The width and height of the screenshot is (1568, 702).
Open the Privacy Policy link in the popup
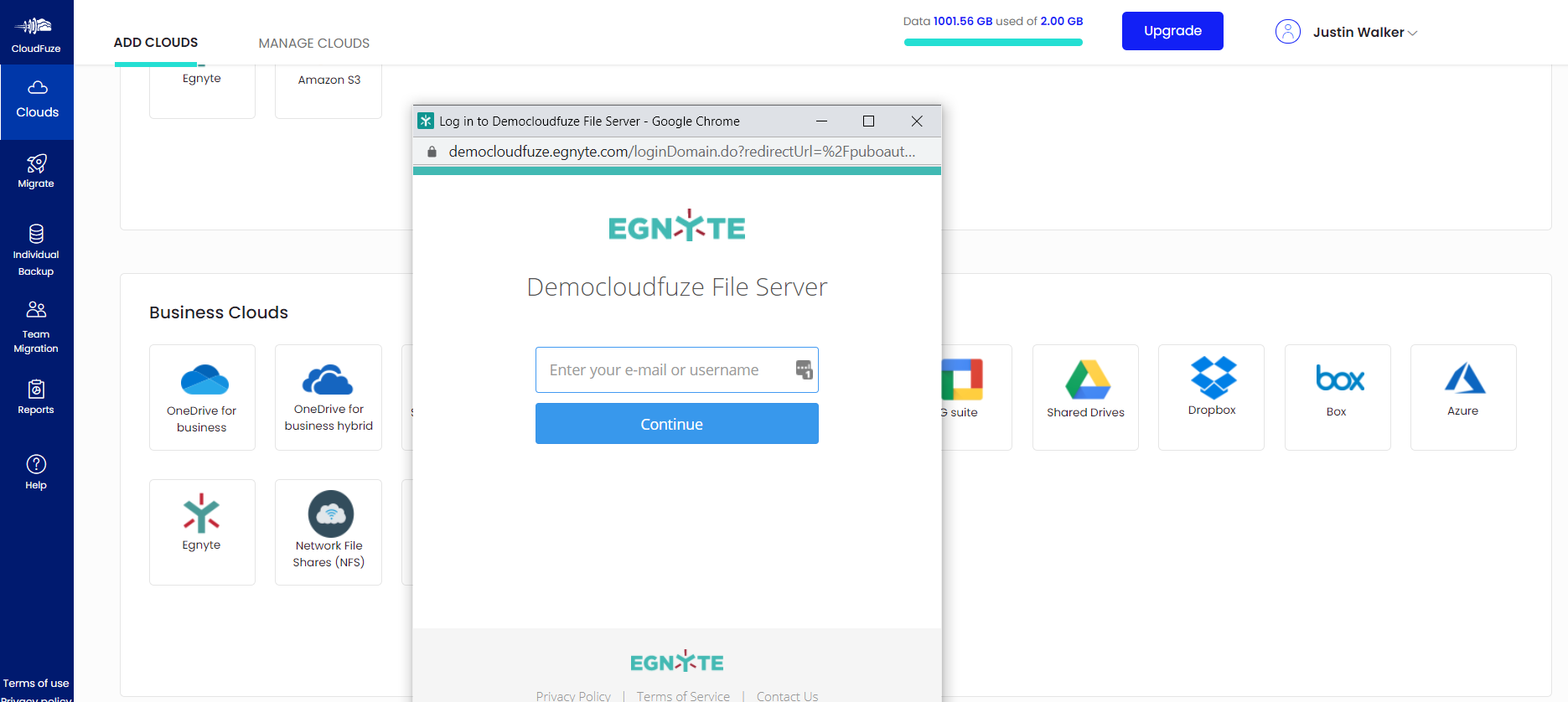(x=573, y=695)
